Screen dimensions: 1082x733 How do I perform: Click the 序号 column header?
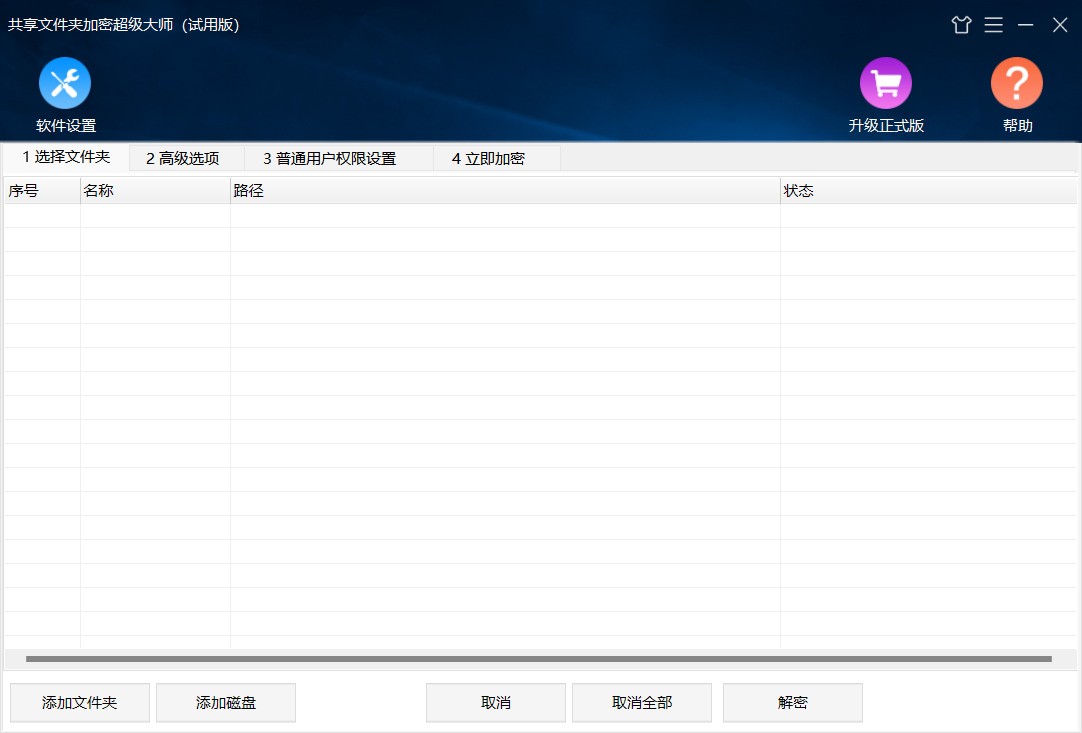[x=42, y=190]
